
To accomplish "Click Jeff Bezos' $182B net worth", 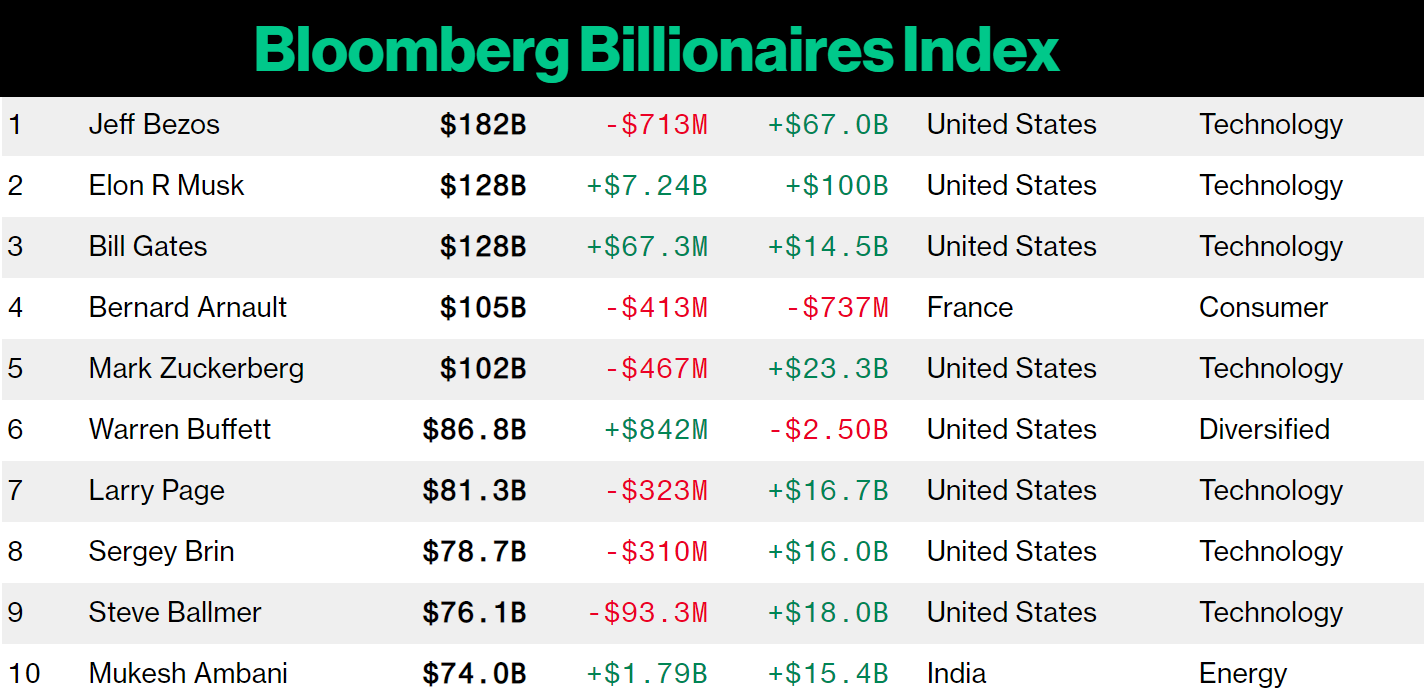I will 483,125.
